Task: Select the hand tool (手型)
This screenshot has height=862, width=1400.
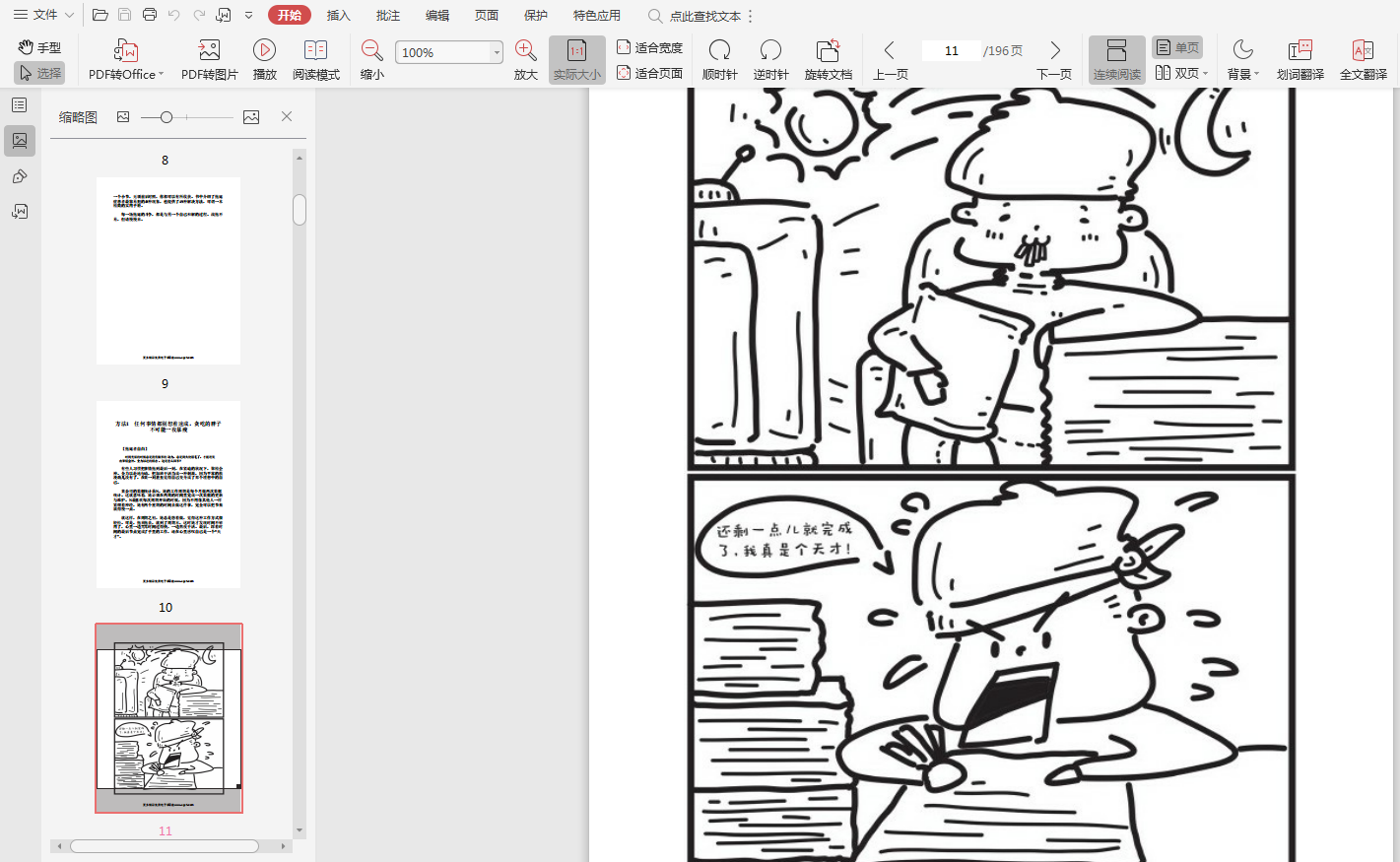Action: (39, 47)
